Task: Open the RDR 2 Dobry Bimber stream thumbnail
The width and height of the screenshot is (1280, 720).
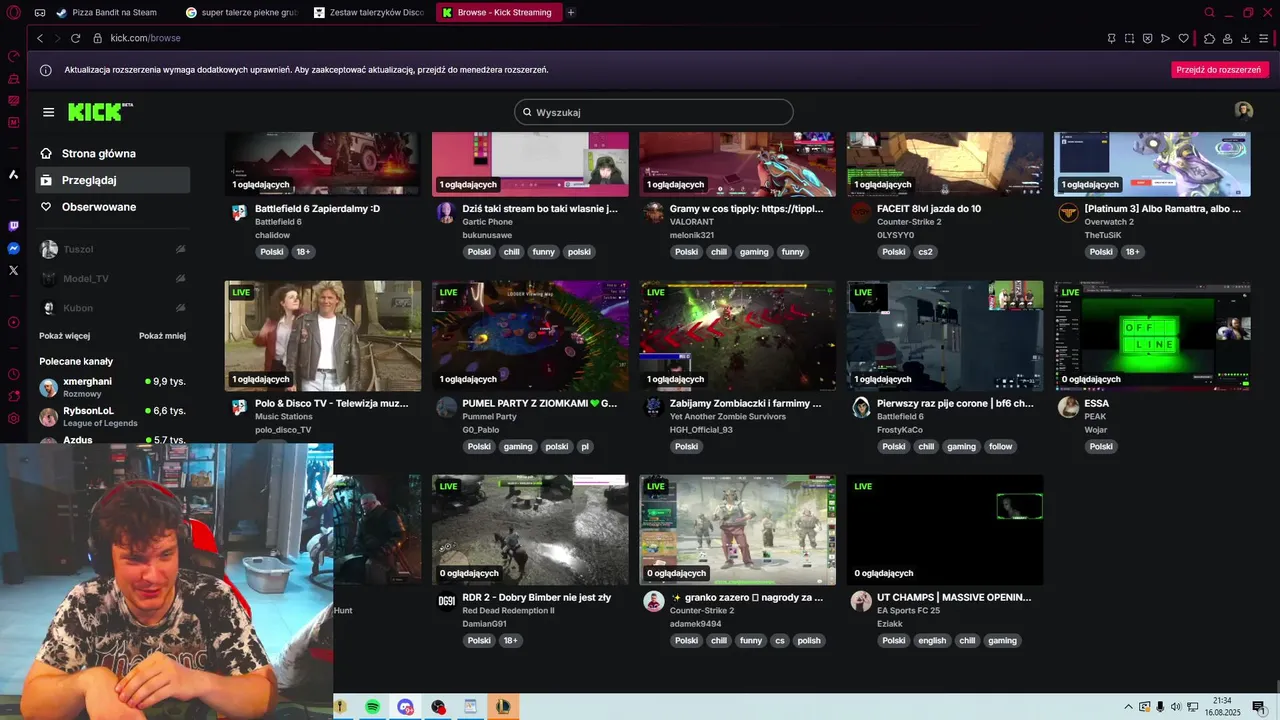Action: 530,530
